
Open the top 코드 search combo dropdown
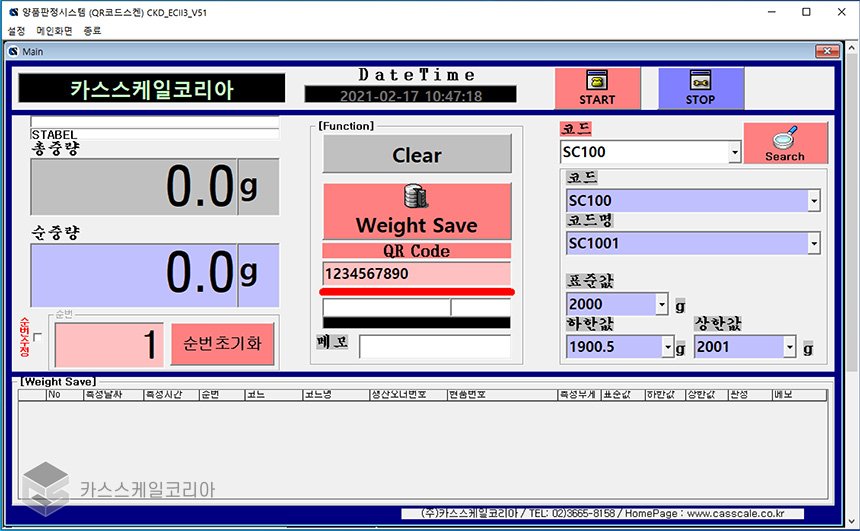click(x=735, y=153)
